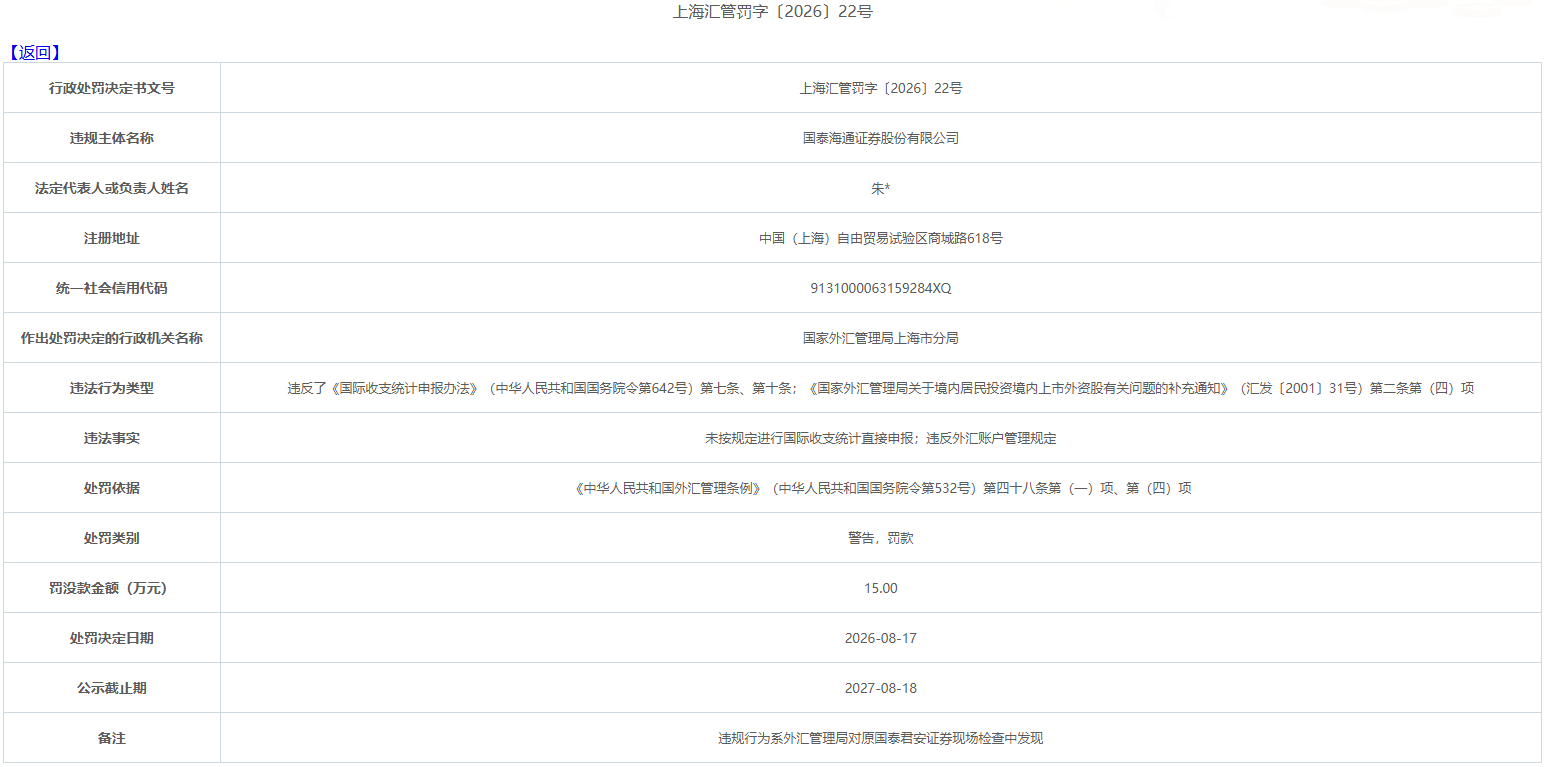
Task: Select penalty basis citing 中华人民共和国外汇管理条例
Action: tap(881, 488)
